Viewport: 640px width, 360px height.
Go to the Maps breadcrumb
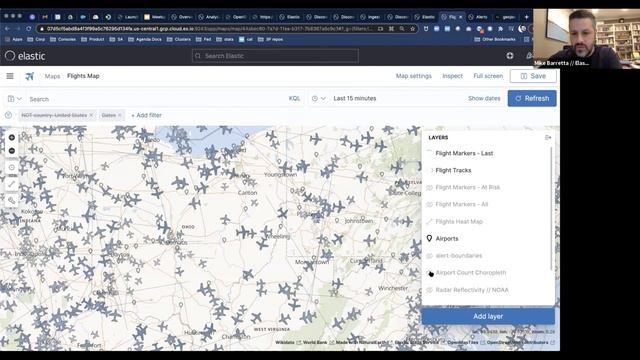pyautogui.click(x=52, y=76)
